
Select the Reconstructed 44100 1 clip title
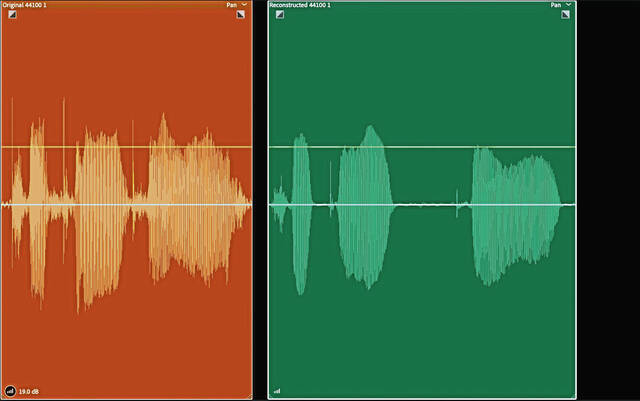pos(301,5)
